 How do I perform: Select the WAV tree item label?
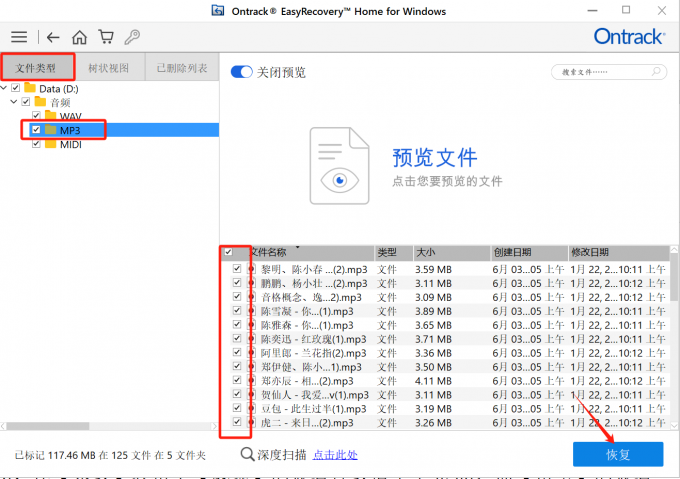click(x=71, y=116)
